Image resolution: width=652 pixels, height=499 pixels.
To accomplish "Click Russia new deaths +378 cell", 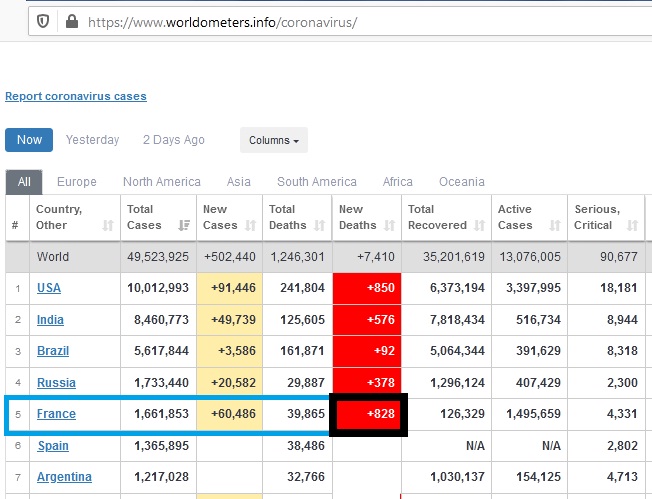I will tap(367, 382).
